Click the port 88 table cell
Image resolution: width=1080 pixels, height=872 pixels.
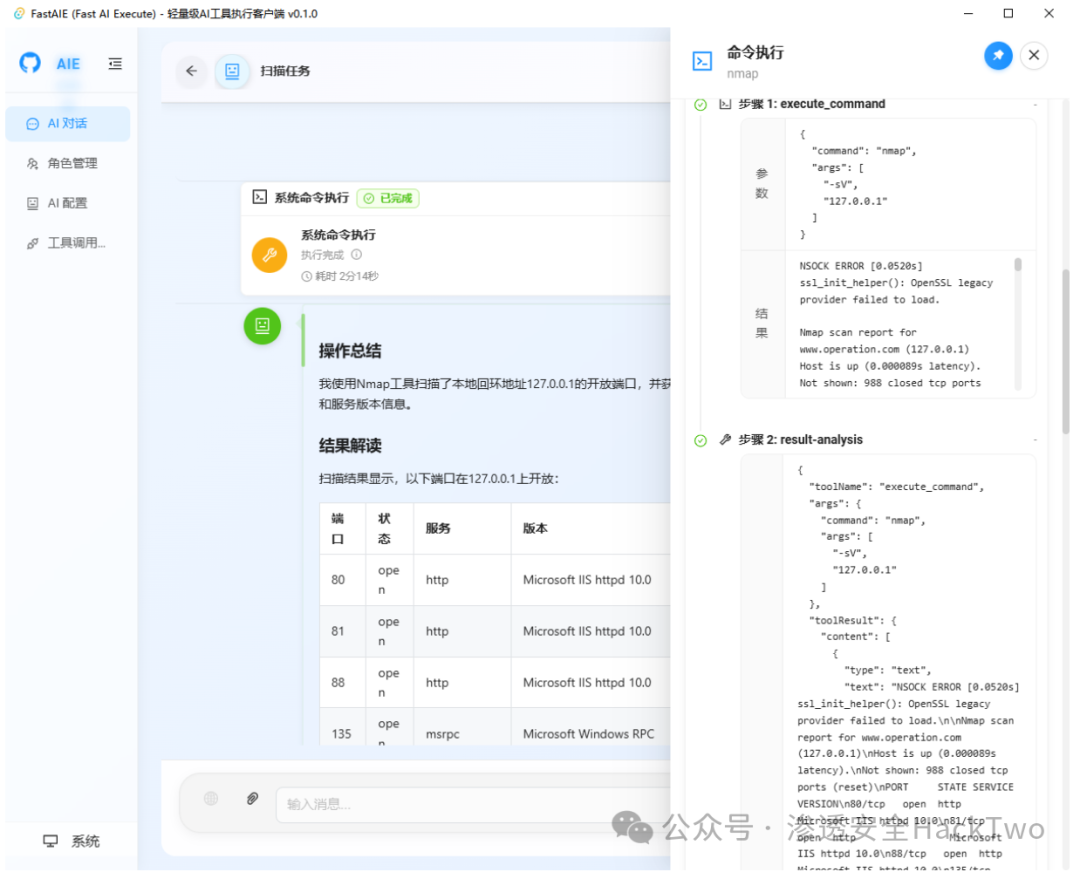pyautogui.click(x=342, y=683)
